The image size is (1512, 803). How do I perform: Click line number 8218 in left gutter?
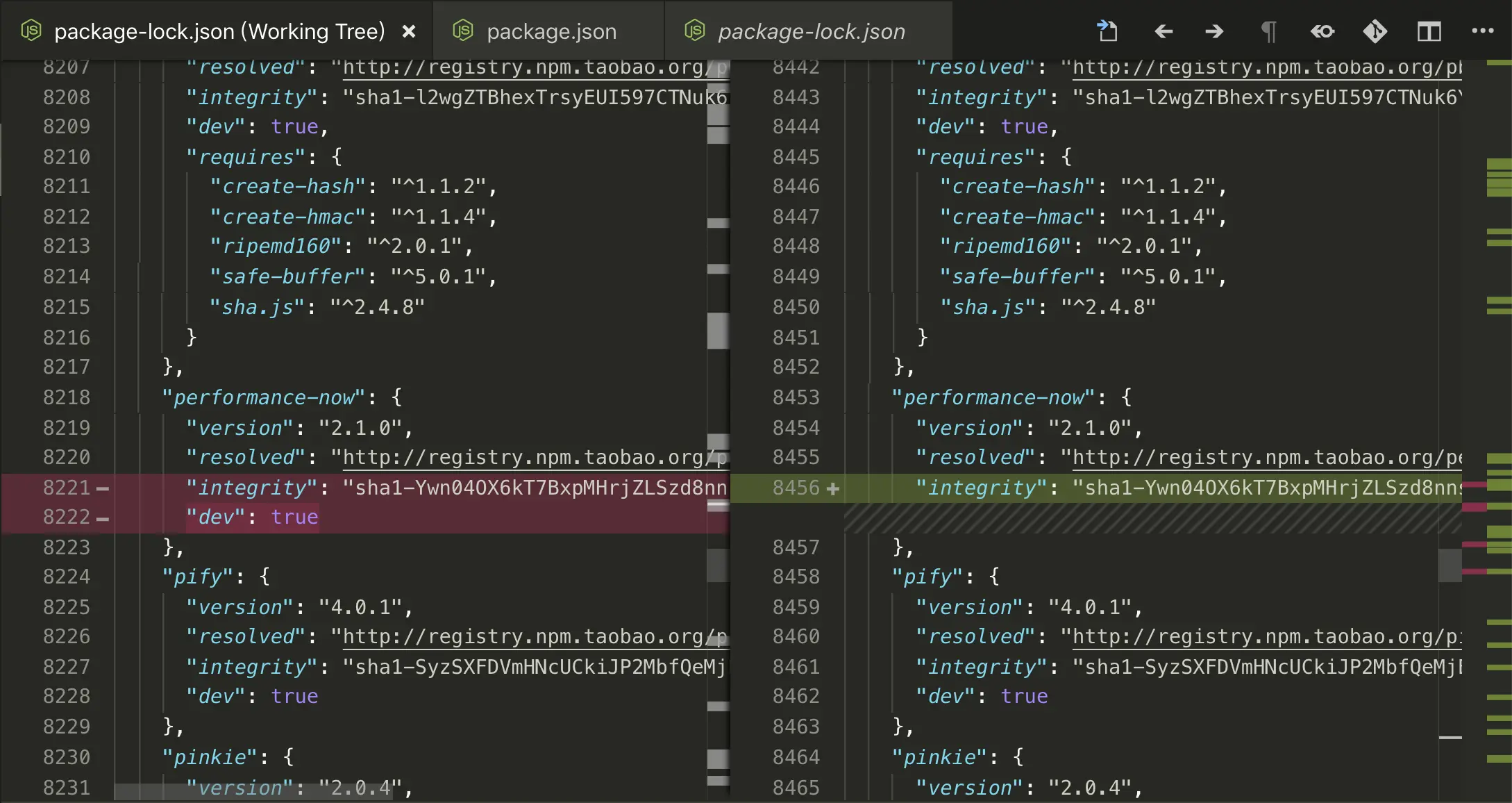pos(67,397)
